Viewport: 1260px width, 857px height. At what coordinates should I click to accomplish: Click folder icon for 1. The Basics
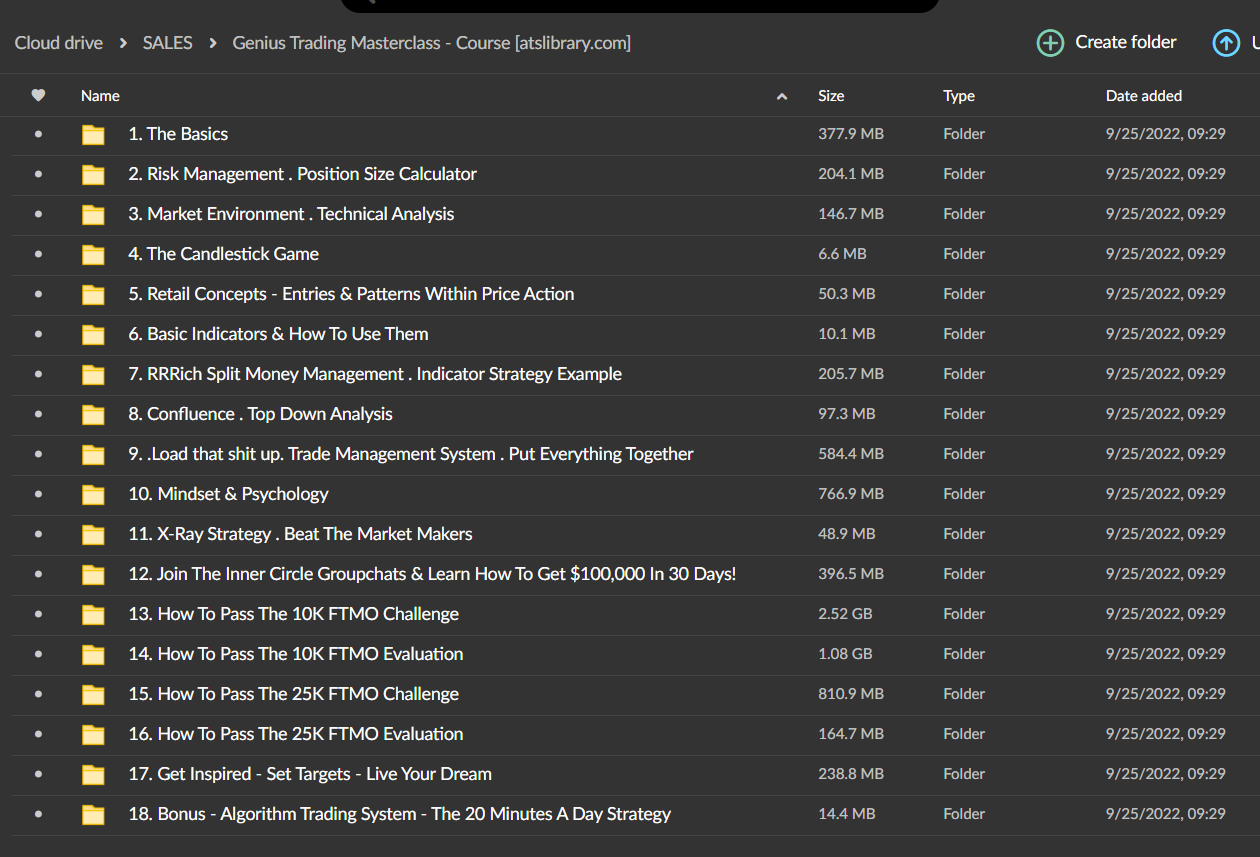pyautogui.click(x=93, y=135)
